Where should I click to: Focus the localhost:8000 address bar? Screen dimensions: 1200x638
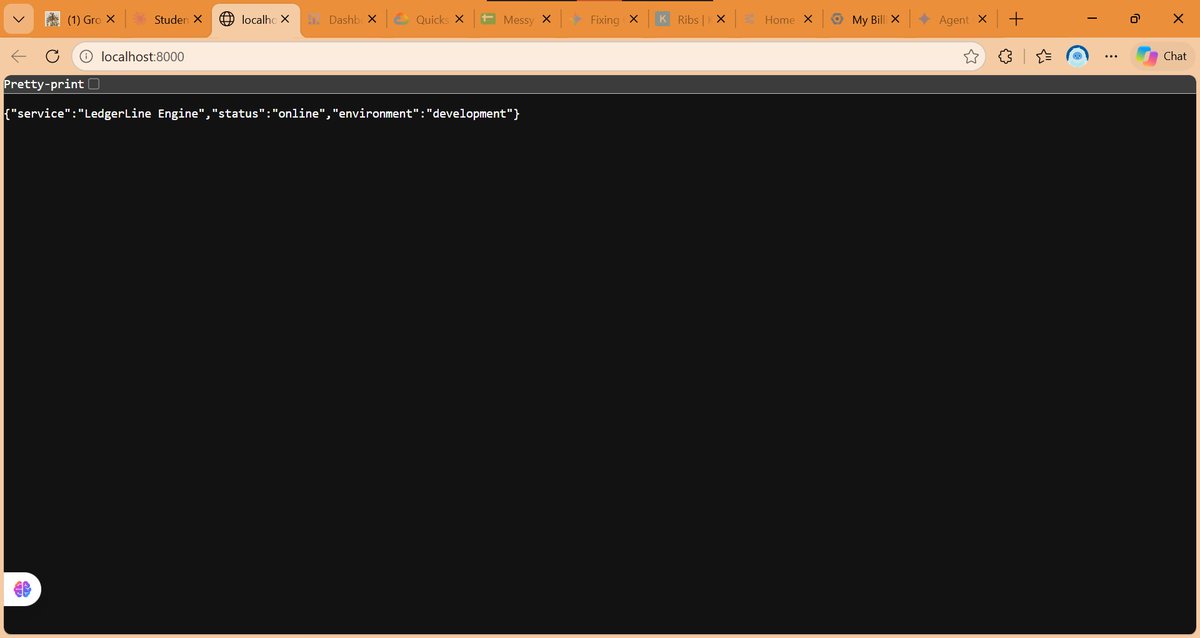coord(530,57)
